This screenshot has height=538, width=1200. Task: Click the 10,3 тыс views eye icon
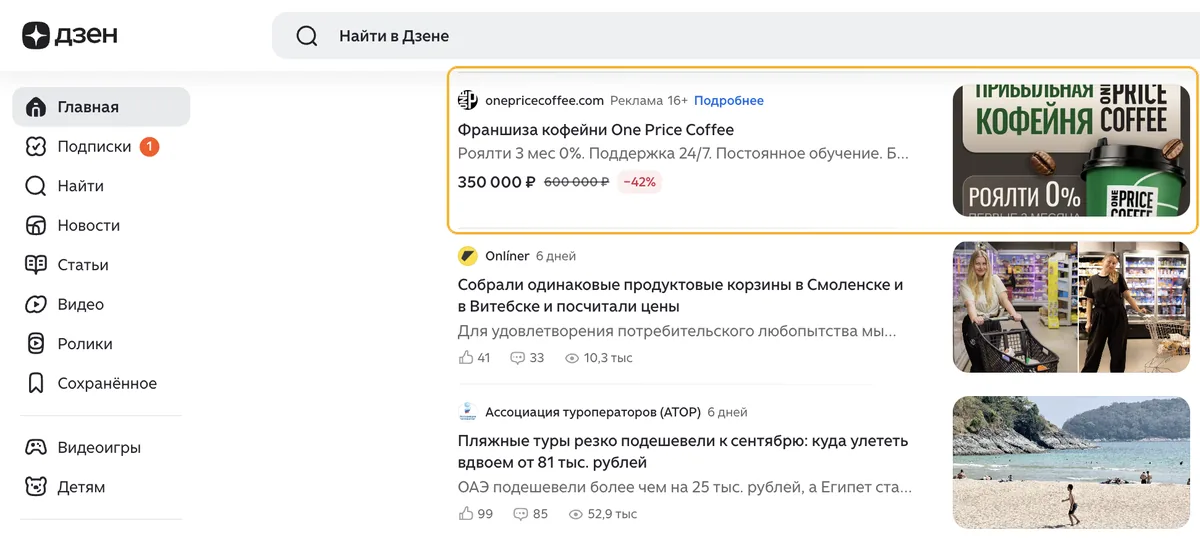click(572, 358)
